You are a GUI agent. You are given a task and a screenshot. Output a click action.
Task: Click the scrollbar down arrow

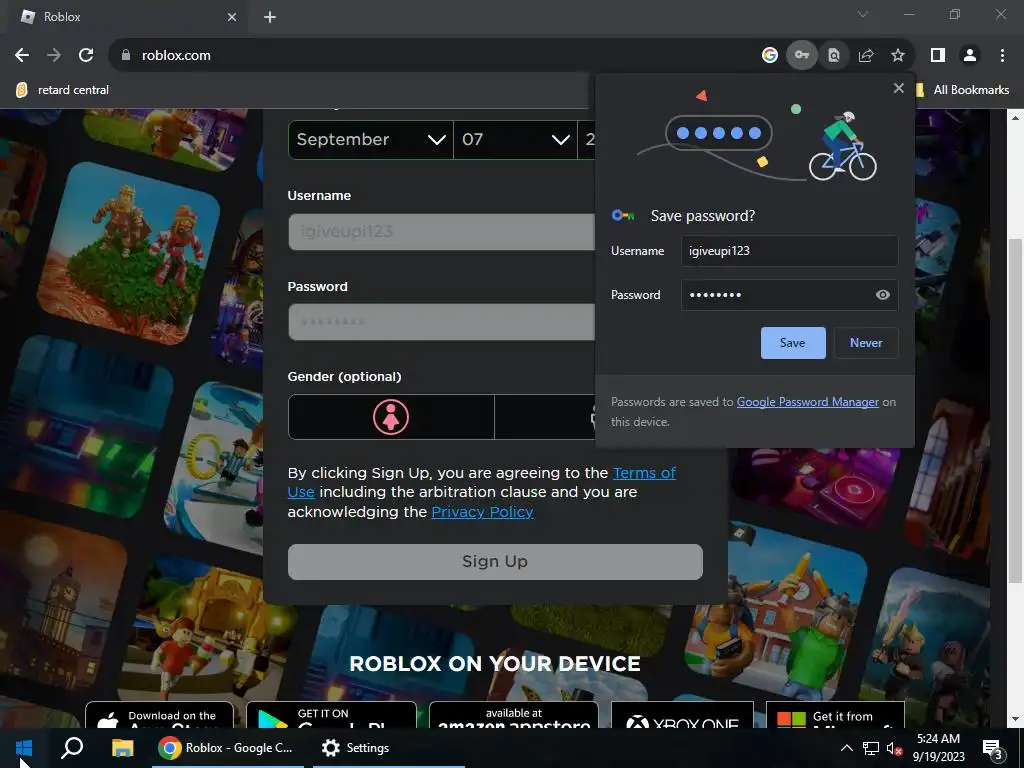click(x=1015, y=720)
